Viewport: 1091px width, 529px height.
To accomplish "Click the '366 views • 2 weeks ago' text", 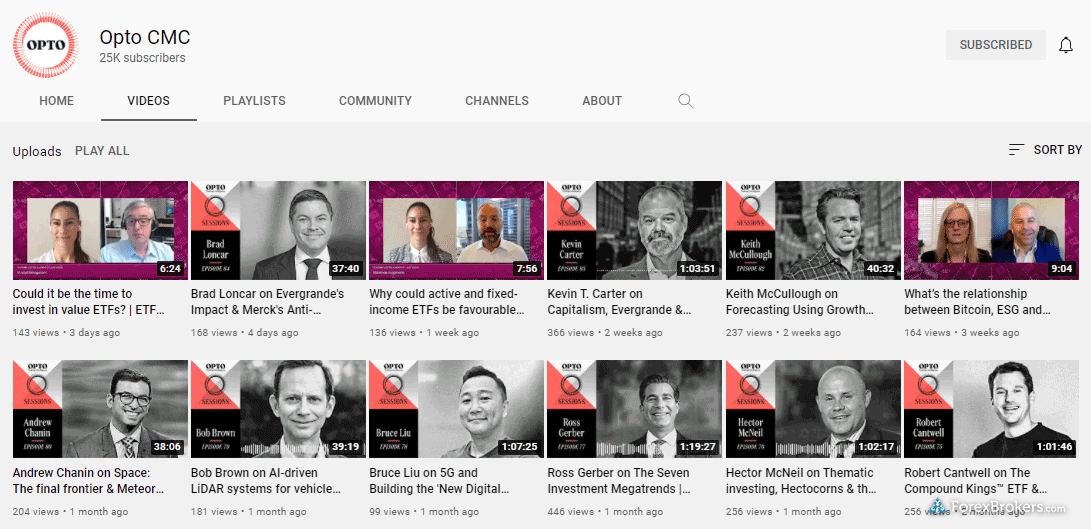I will click(605, 333).
